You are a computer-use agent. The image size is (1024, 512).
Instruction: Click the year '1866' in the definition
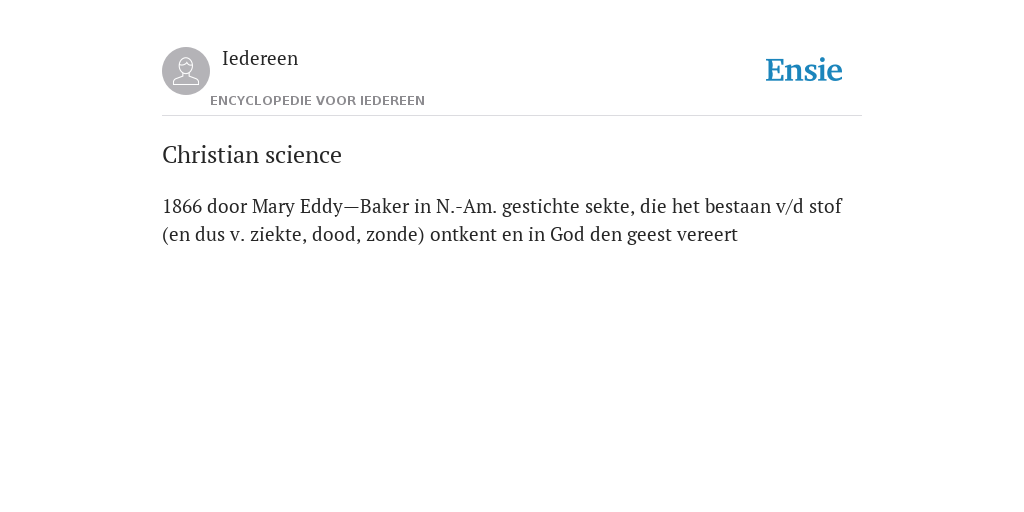[182, 206]
